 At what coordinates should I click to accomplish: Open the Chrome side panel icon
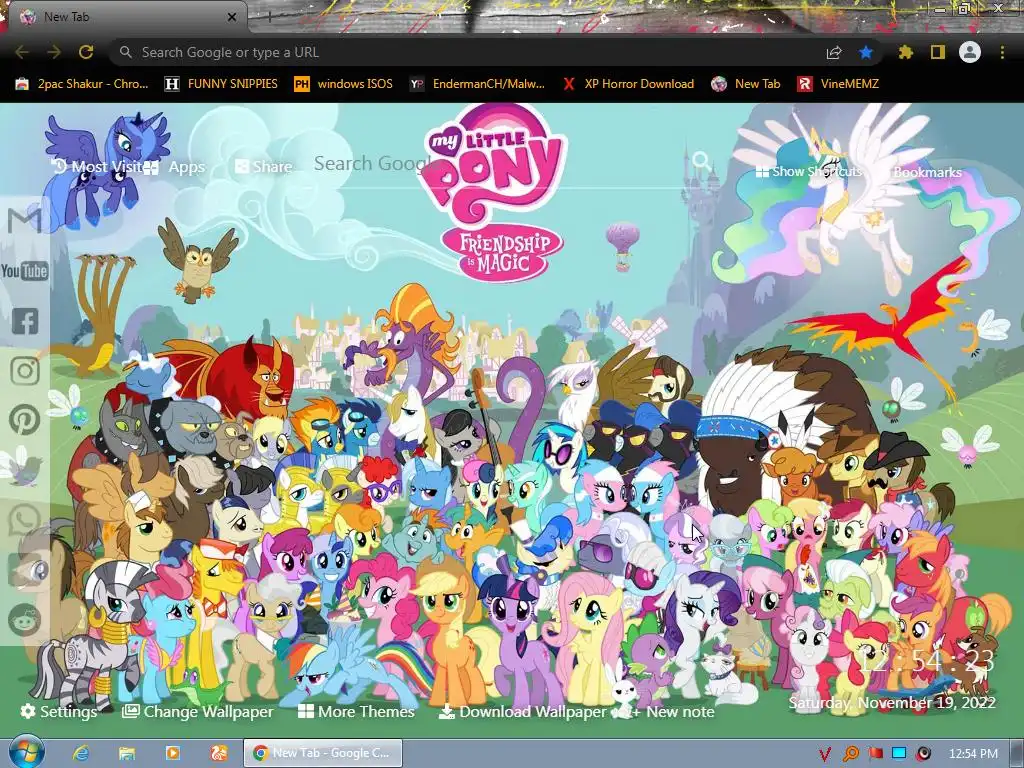point(938,52)
